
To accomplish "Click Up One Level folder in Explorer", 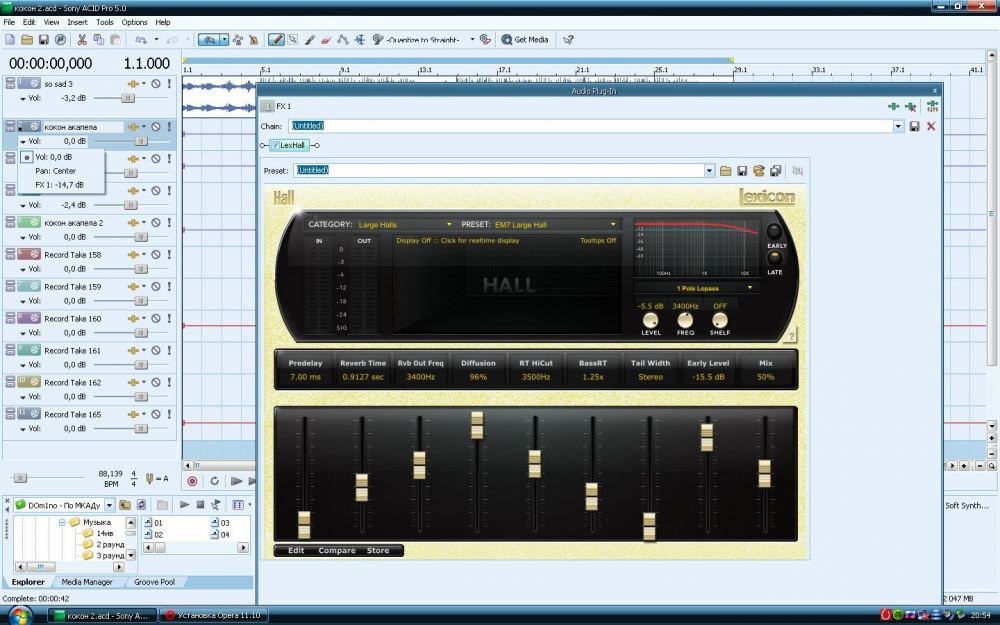I will coord(125,504).
